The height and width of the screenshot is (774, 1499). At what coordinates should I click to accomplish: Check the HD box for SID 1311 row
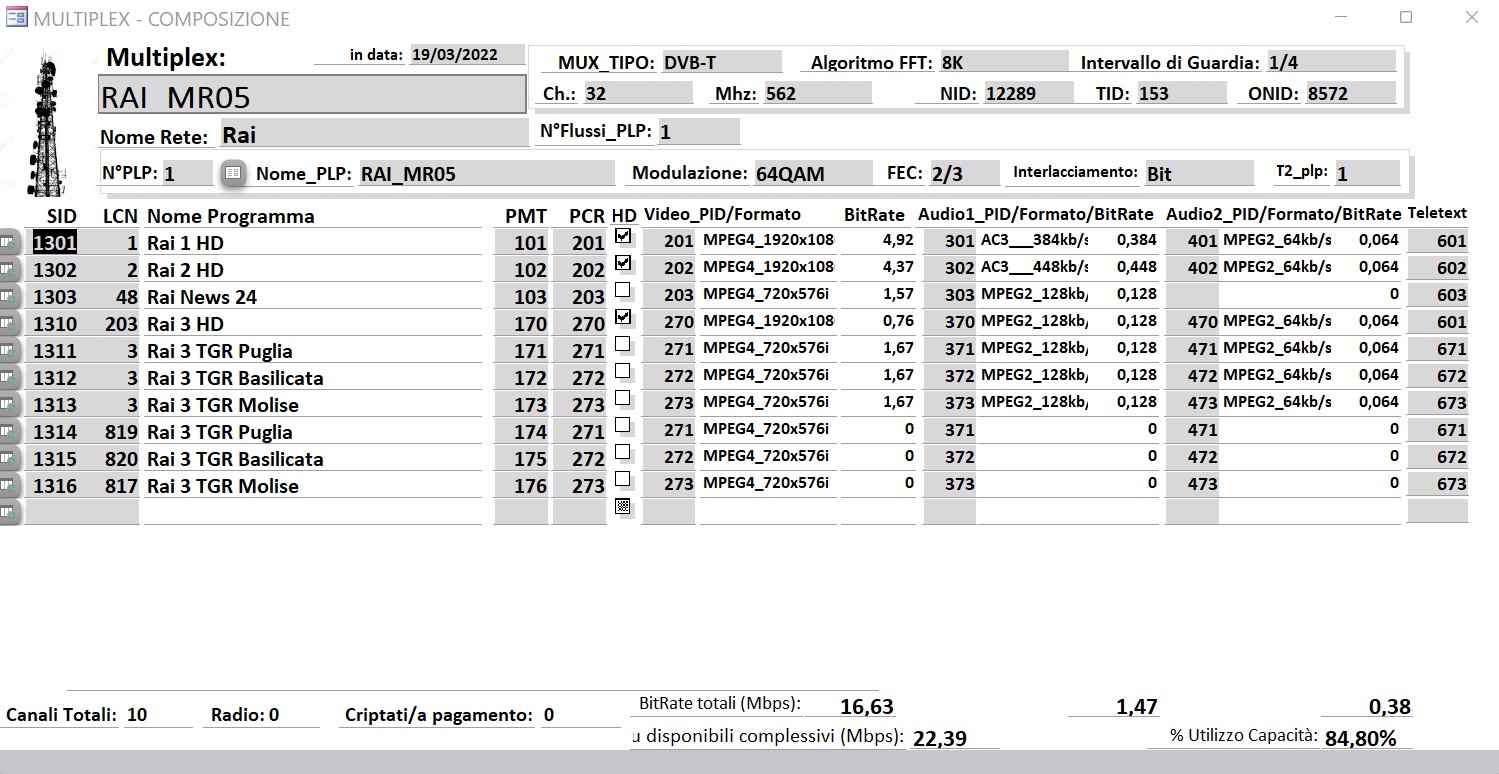pyautogui.click(x=623, y=344)
